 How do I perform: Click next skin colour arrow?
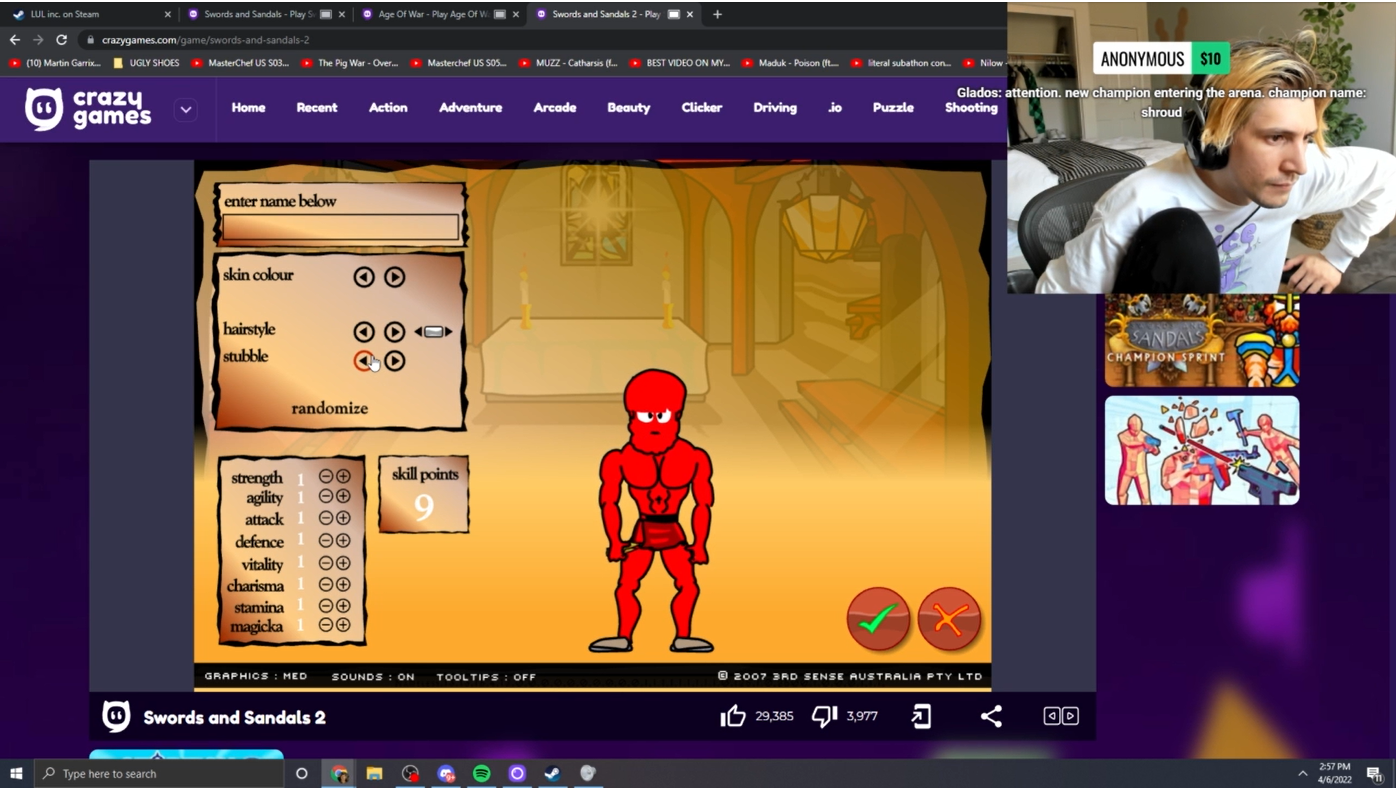coord(395,277)
